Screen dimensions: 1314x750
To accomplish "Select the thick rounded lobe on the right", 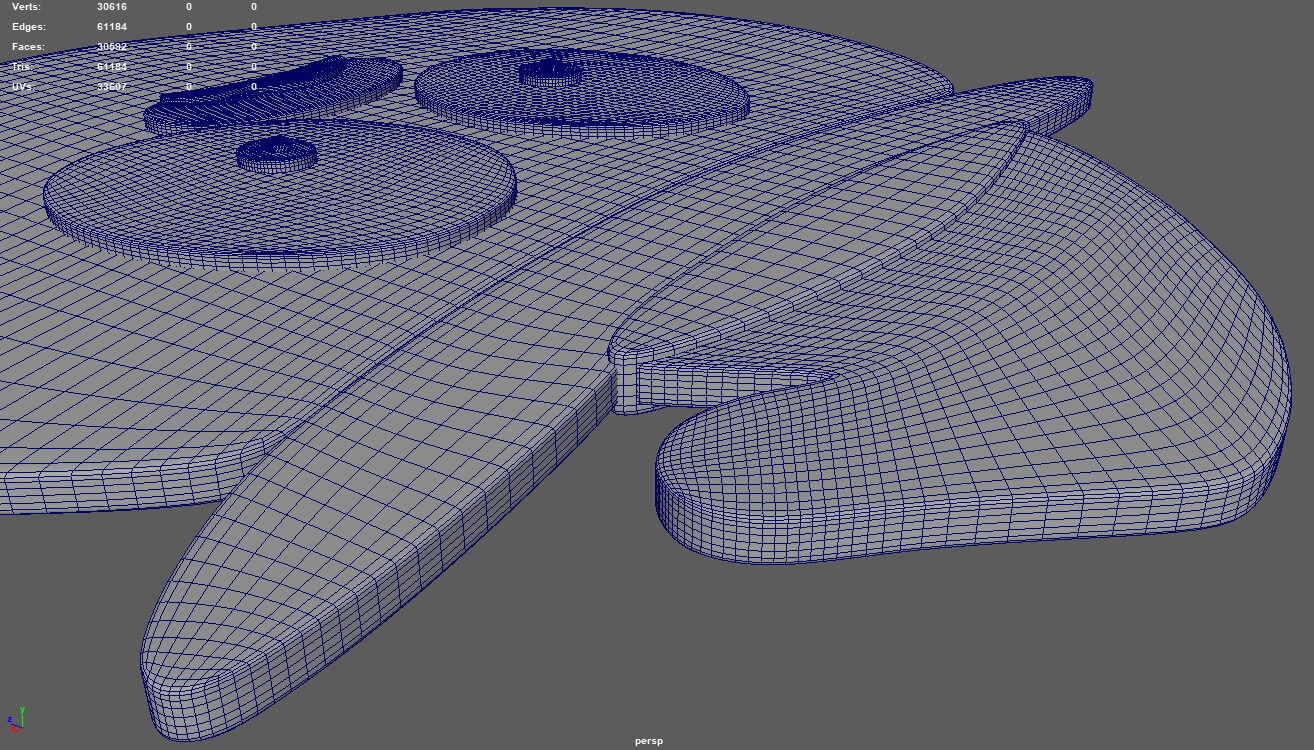I will click(x=1000, y=450).
